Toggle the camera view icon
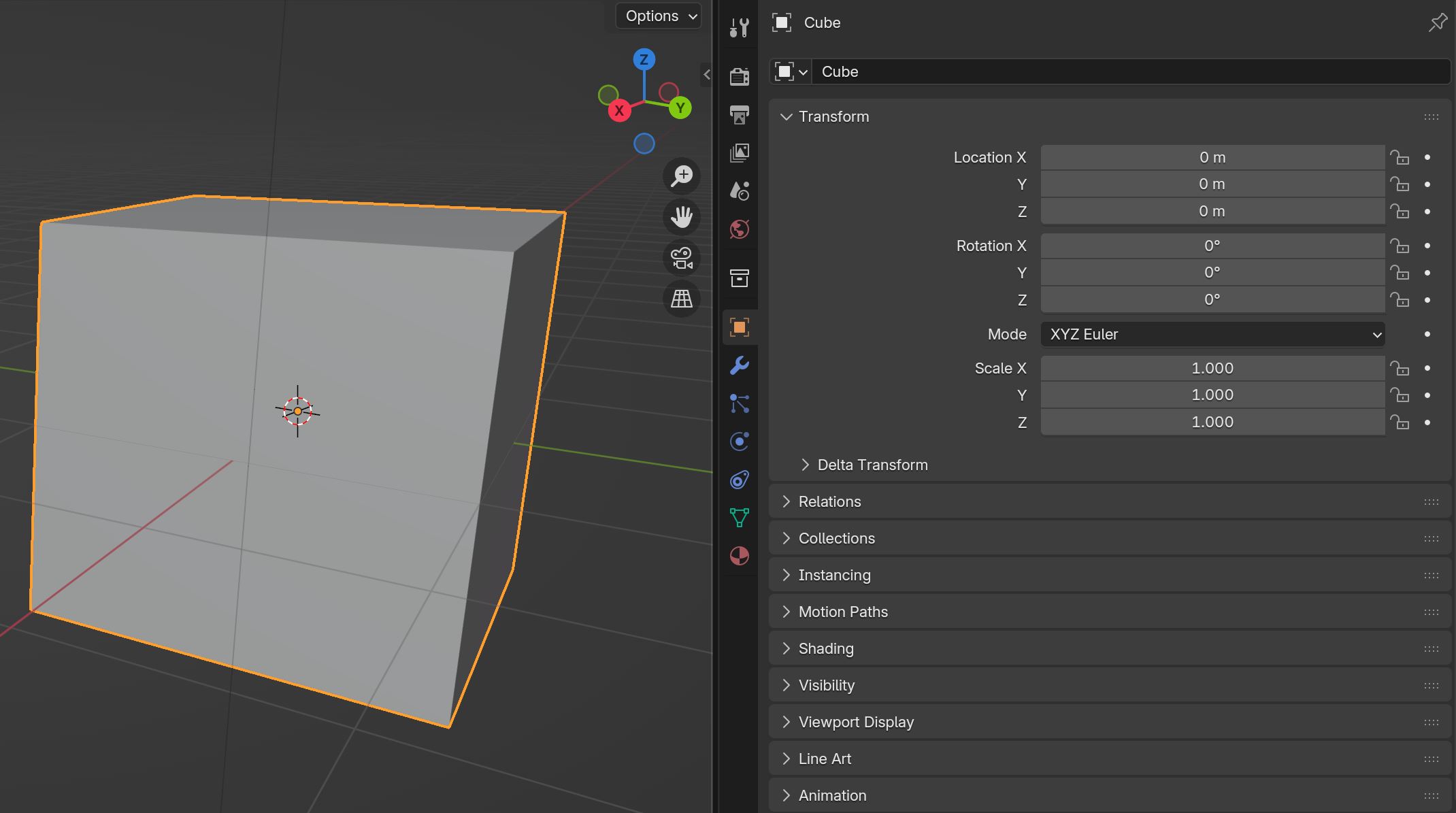Viewport: 1456px width, 813px height. point(681,258)
